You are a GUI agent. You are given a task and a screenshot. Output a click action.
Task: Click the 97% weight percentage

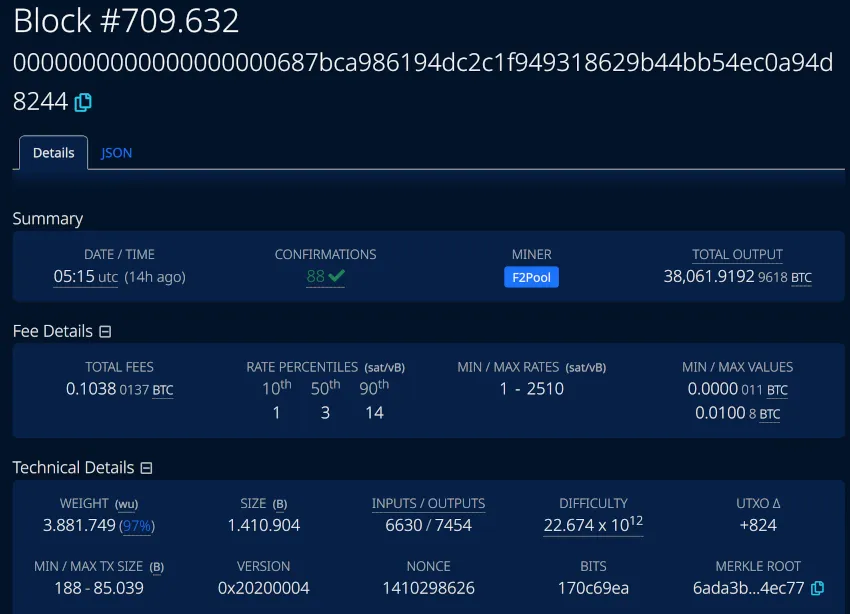(x=137, y=526)
